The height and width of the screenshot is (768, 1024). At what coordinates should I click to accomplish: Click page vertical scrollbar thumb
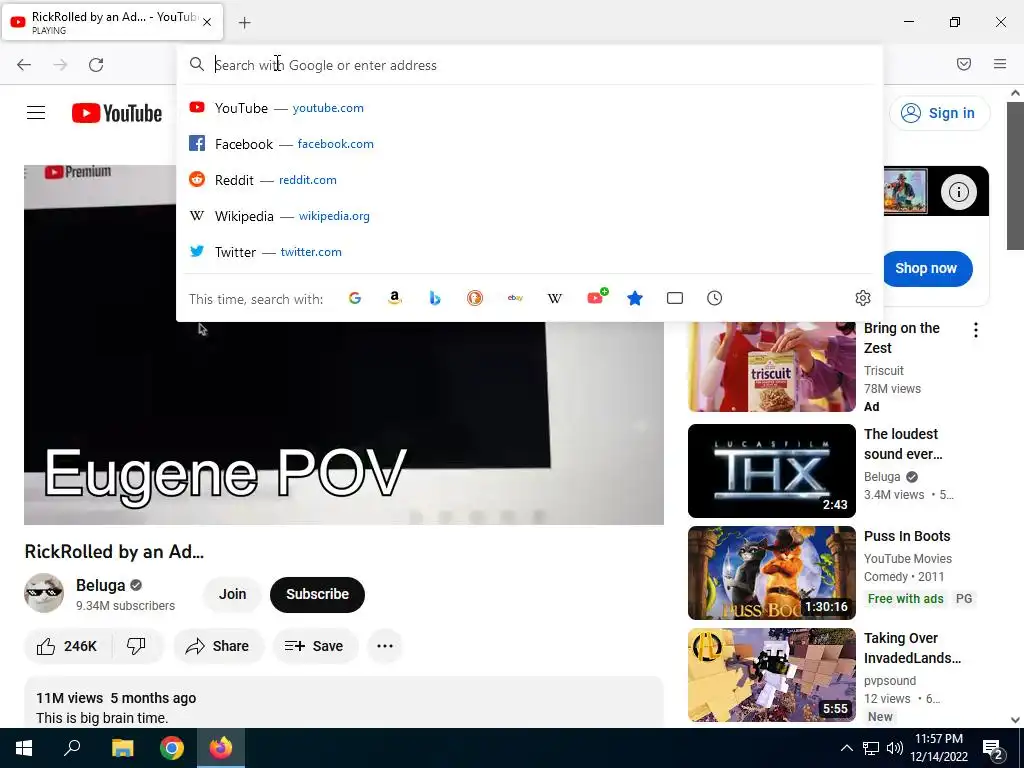tap(1015, 175)
